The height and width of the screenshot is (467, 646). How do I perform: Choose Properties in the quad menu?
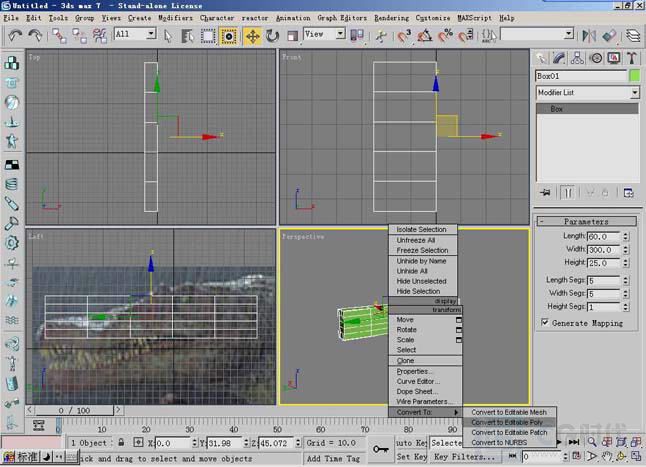coord(425,371)
